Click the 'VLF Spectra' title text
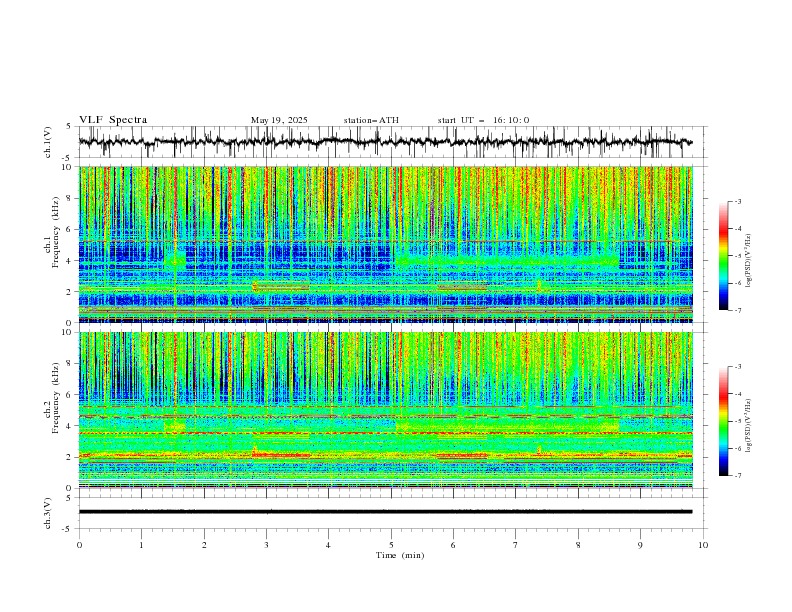The image size is (792, 612). (113, 120)
